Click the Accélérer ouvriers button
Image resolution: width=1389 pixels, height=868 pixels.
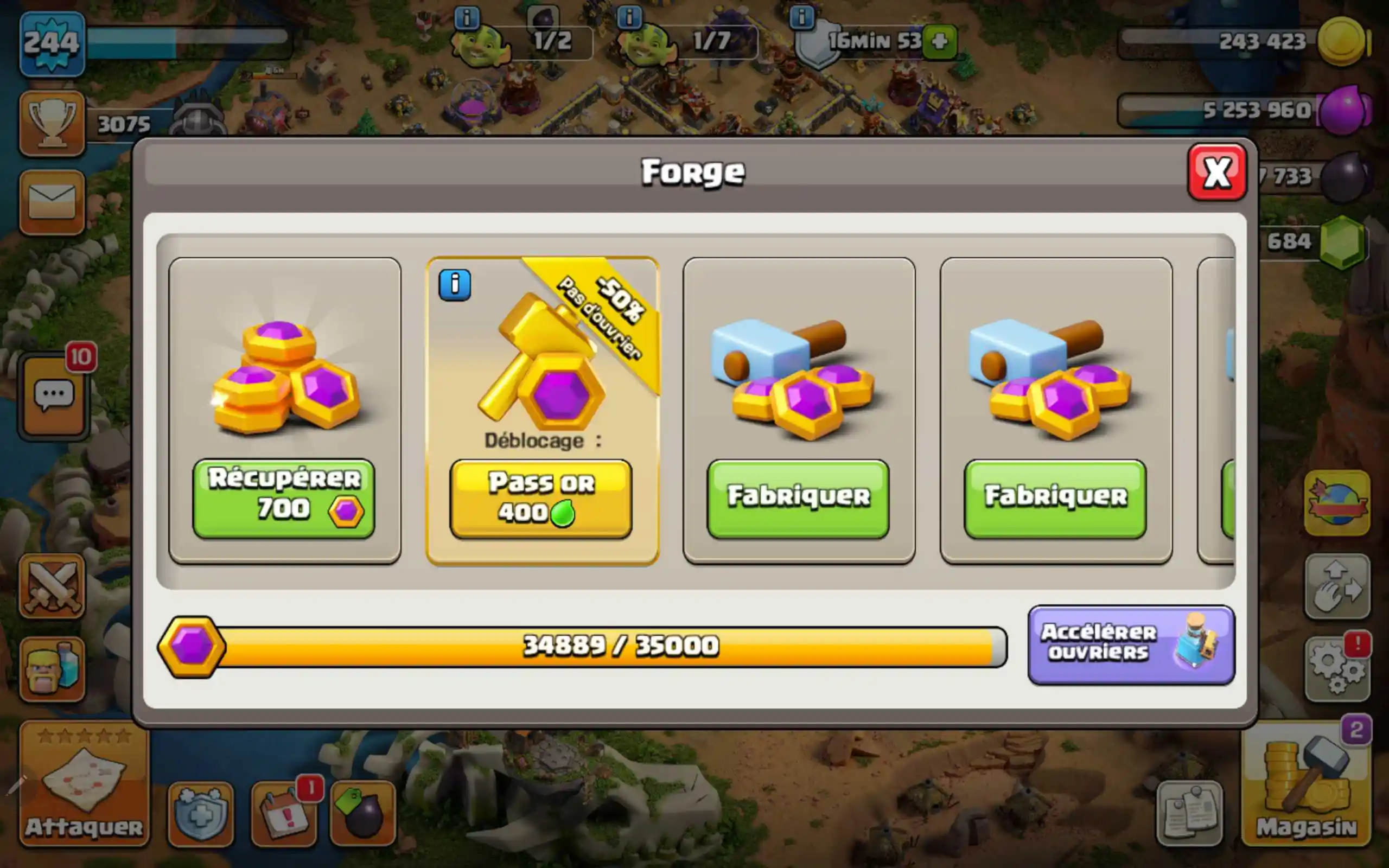(x=1131, y=644)
